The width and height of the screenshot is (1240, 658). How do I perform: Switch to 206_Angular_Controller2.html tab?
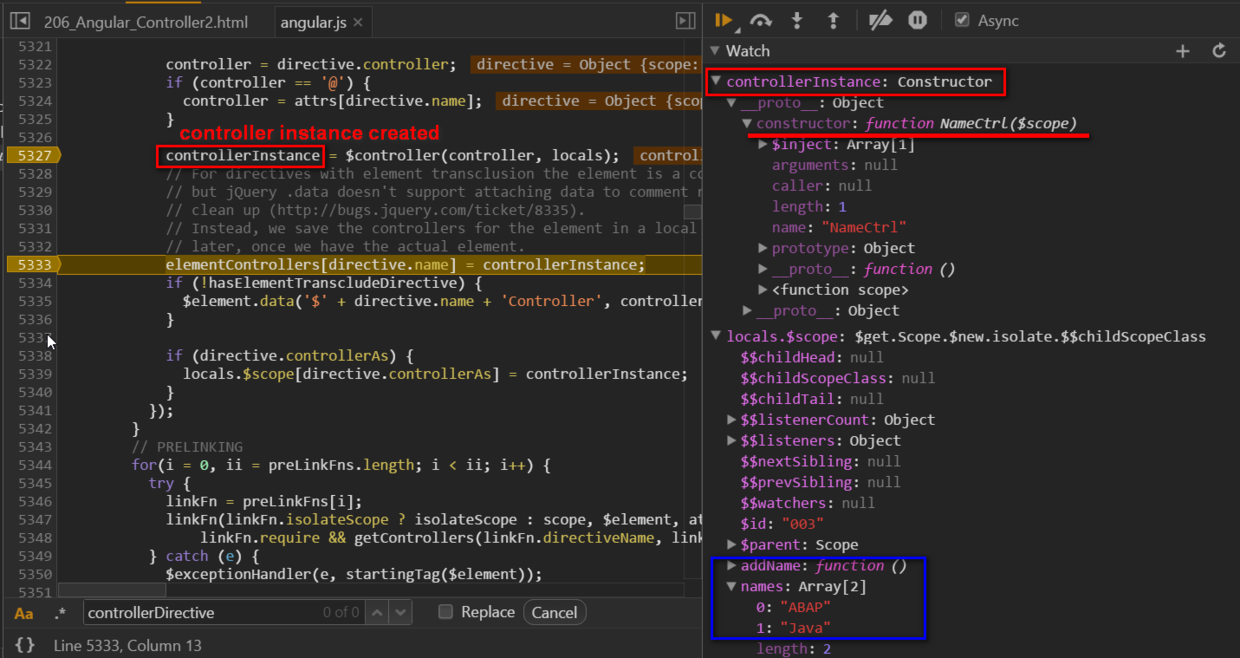click(146, 22)
